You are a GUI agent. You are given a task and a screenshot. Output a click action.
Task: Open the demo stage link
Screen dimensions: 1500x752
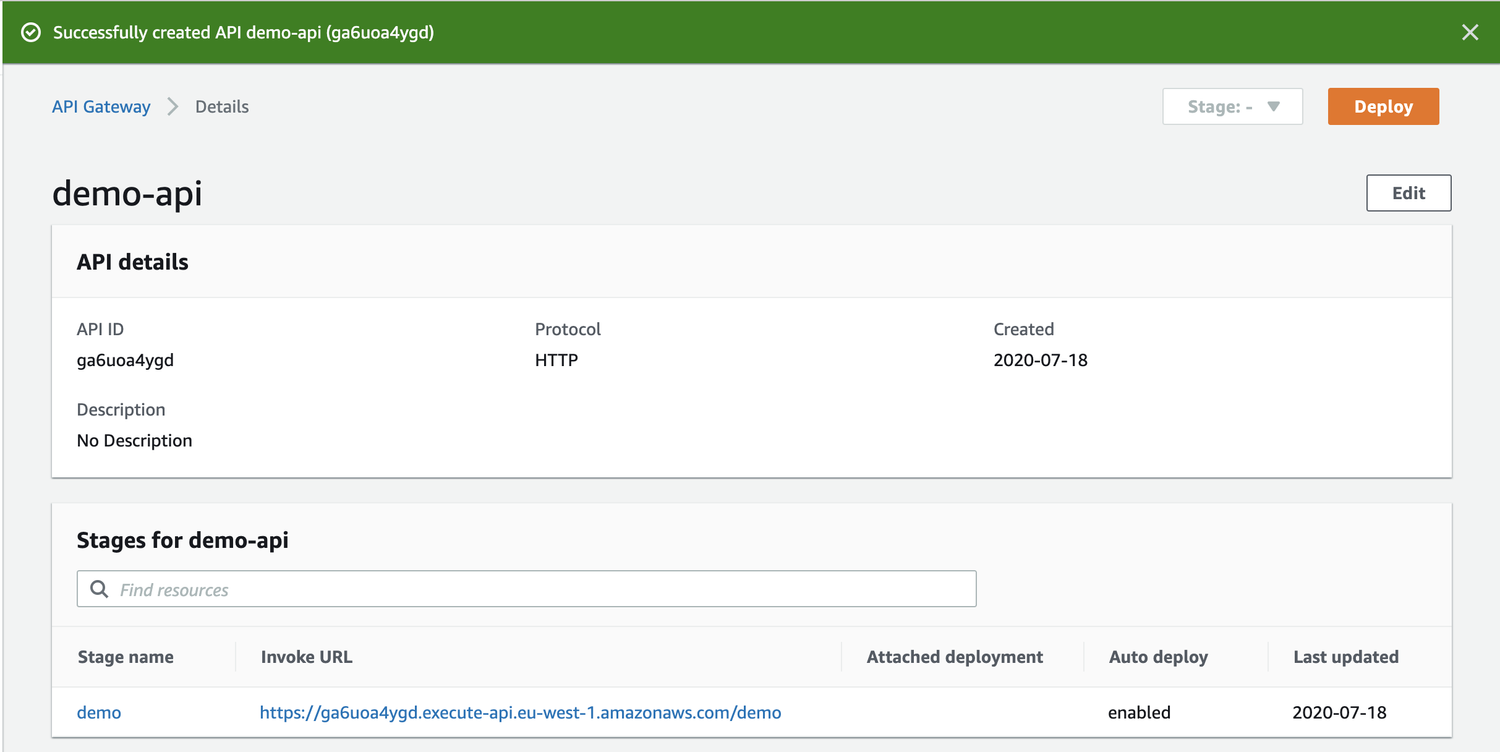[98, 712]
